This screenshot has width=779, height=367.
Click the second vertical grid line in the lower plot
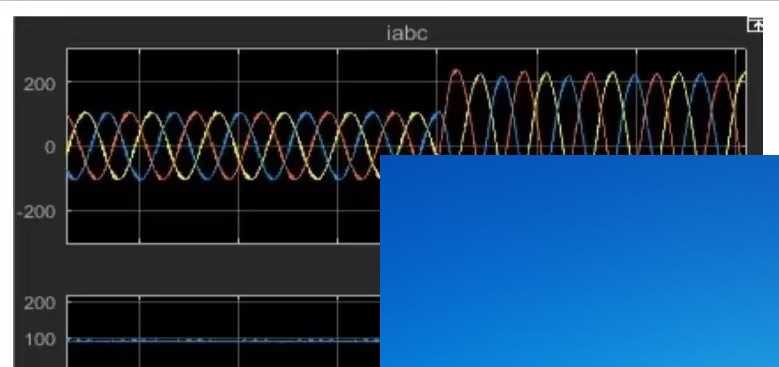(238, 331)
